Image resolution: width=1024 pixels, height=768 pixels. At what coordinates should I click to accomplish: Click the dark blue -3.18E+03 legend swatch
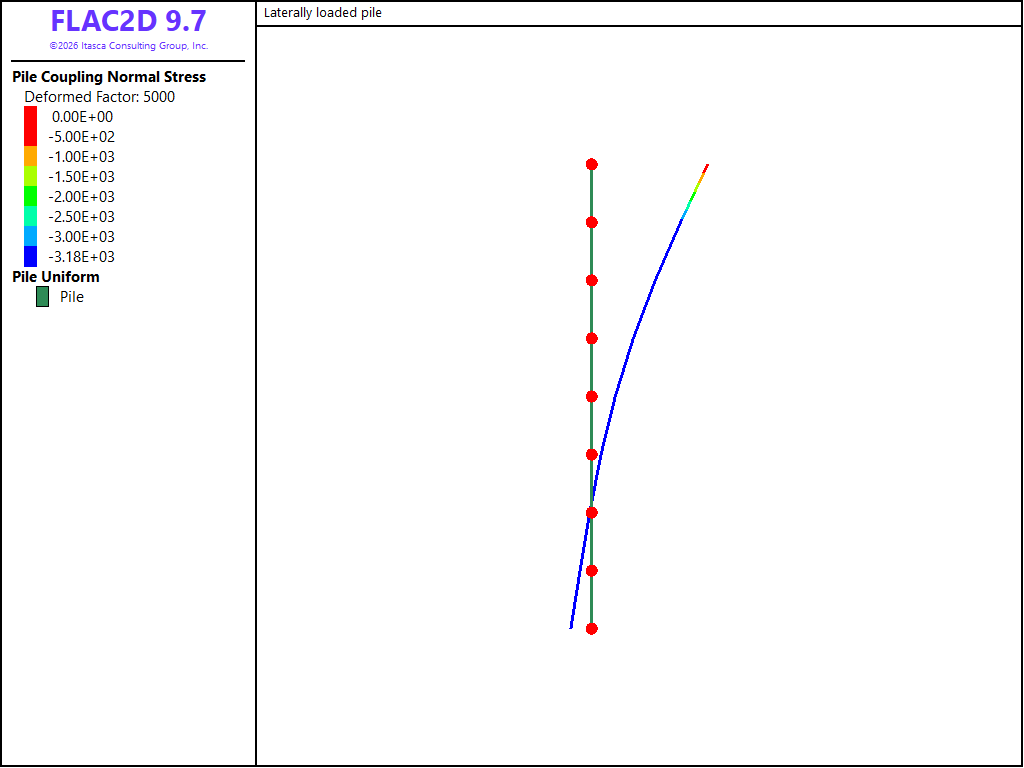[x=31, y=256]
